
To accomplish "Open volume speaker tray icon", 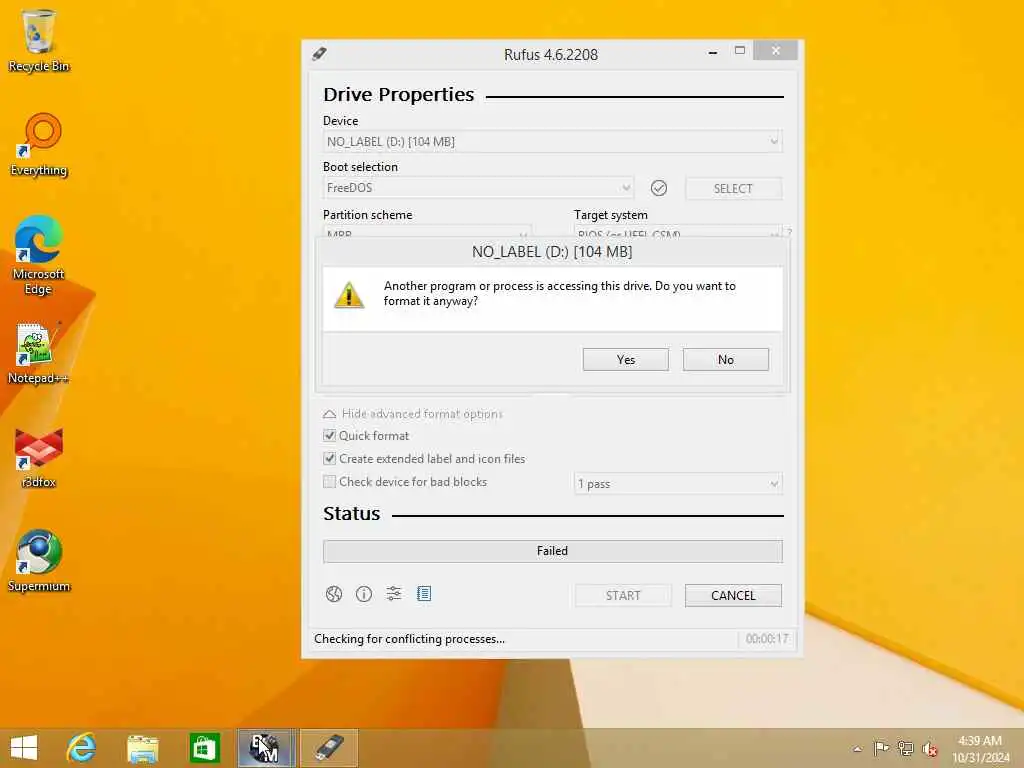I will (929, 748).
